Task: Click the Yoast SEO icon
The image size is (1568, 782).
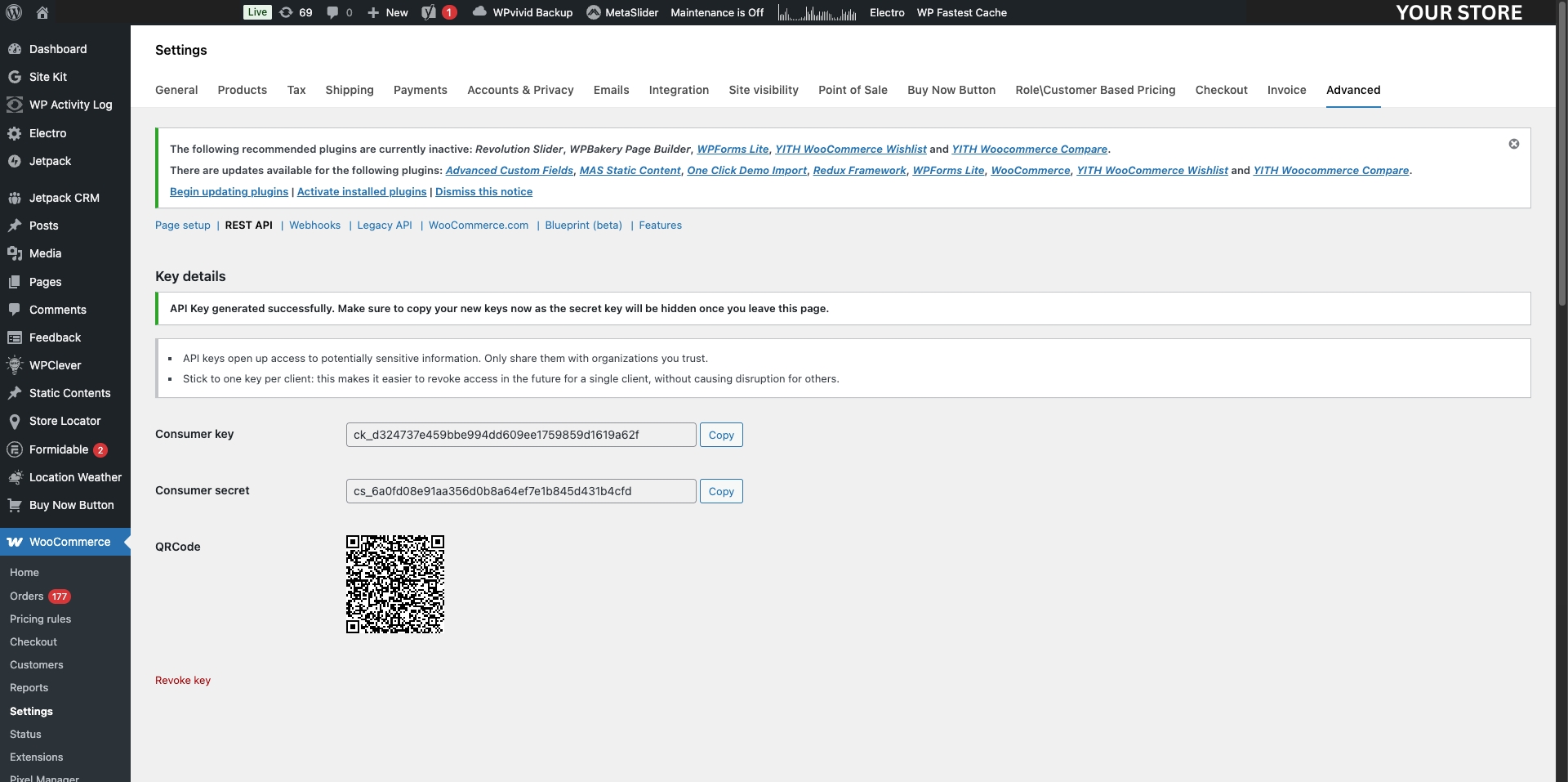Action: pos(429,12)
